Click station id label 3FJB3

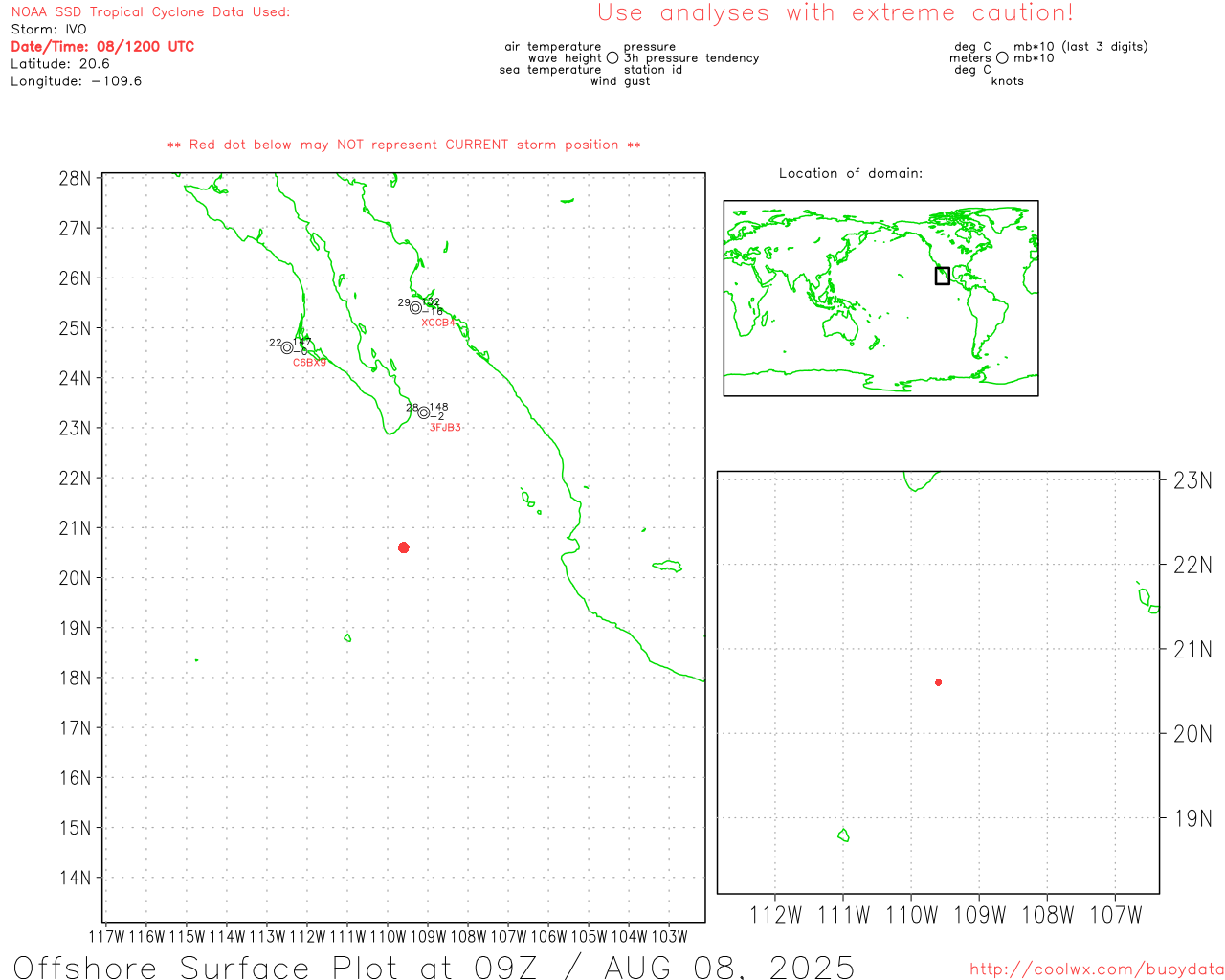click(445, 428)
